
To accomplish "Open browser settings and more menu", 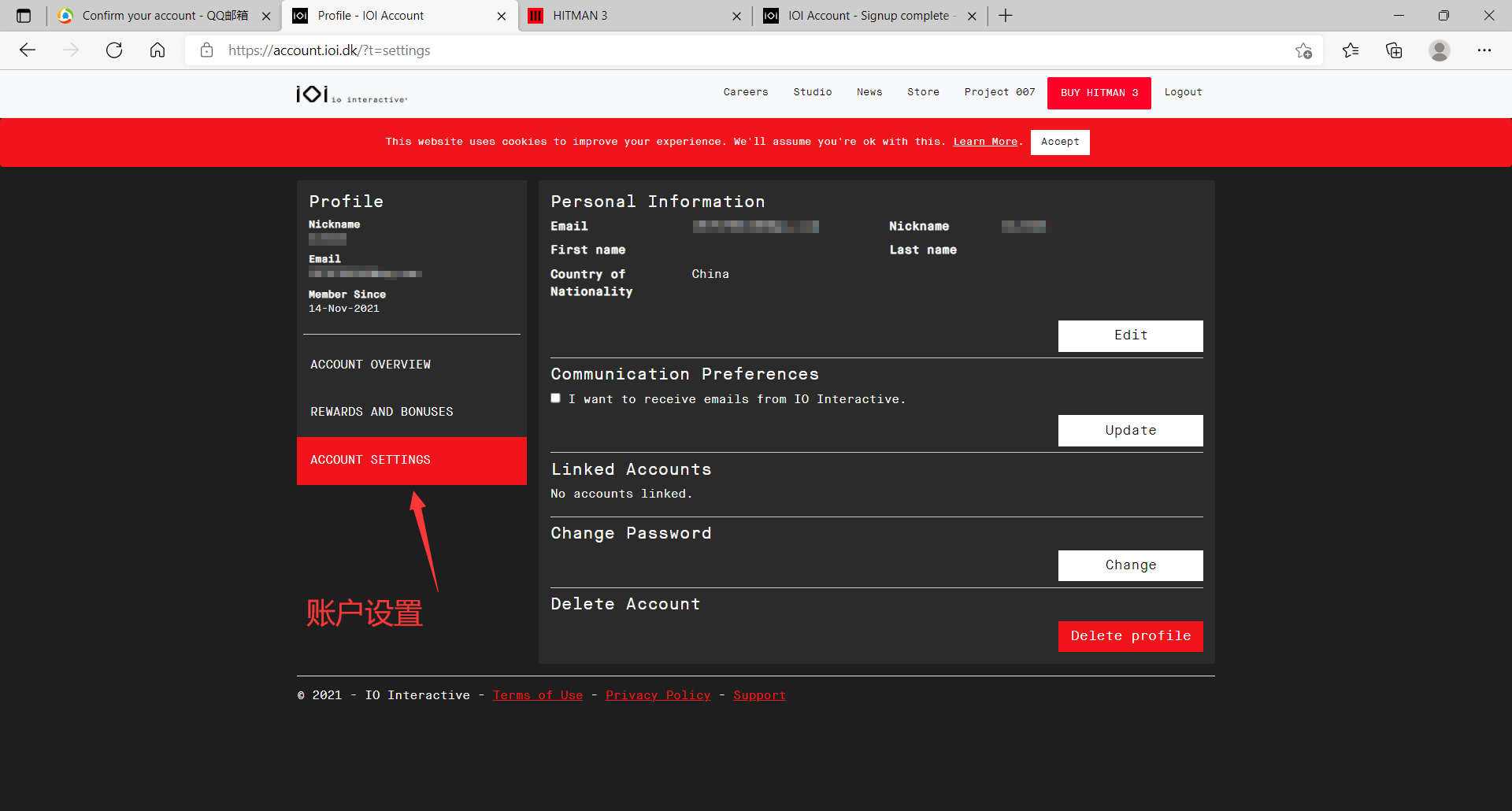I will [x=1484, y=50].
